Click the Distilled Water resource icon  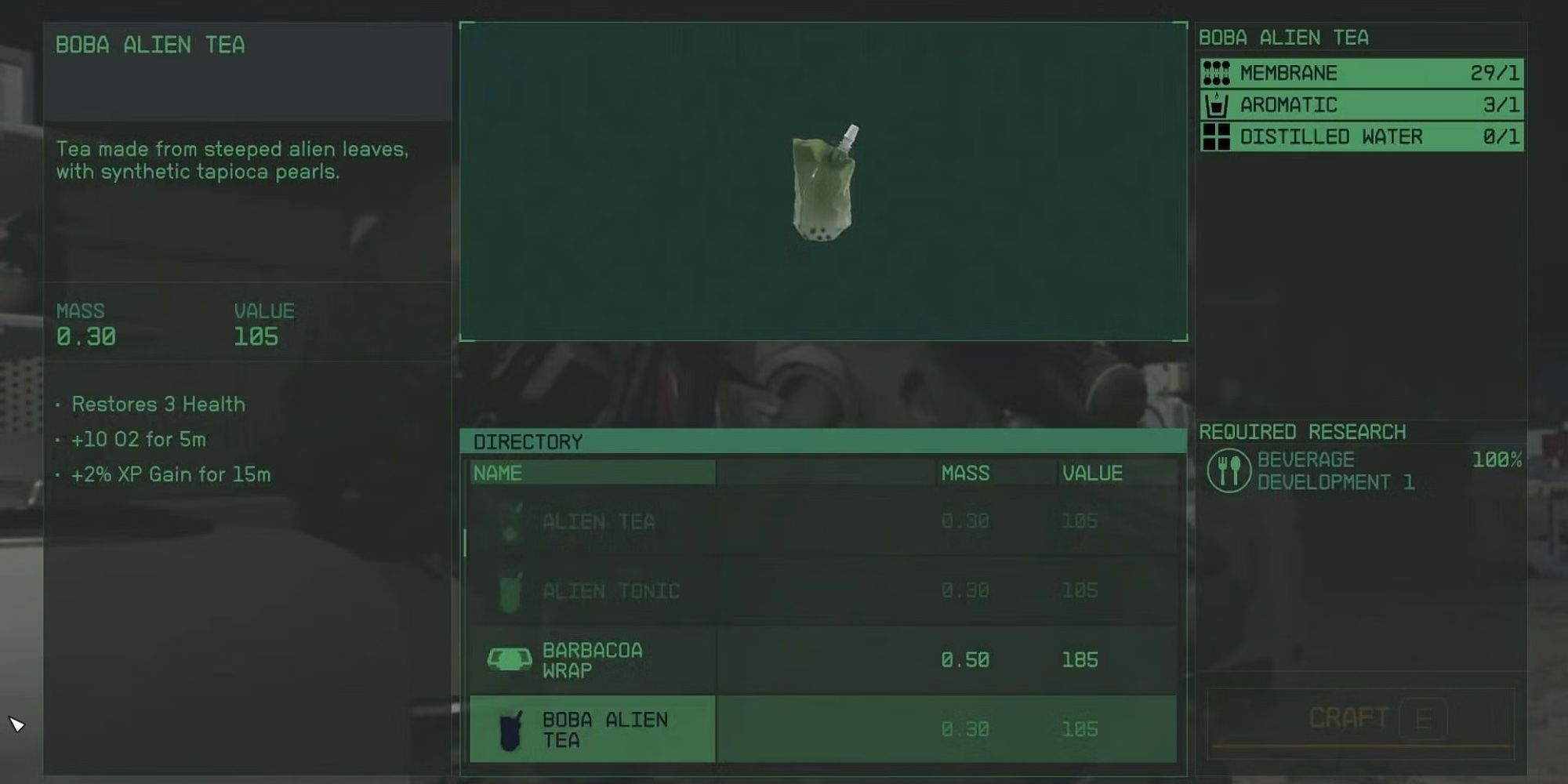1216,136
